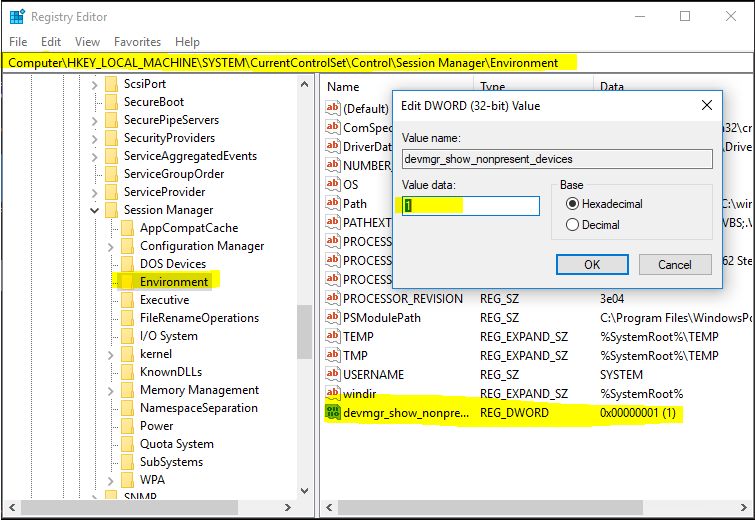Click the ServiceAggregatedEvents folder icon
The height and width of the screenshot is (520, 755).
pos(112,156)
